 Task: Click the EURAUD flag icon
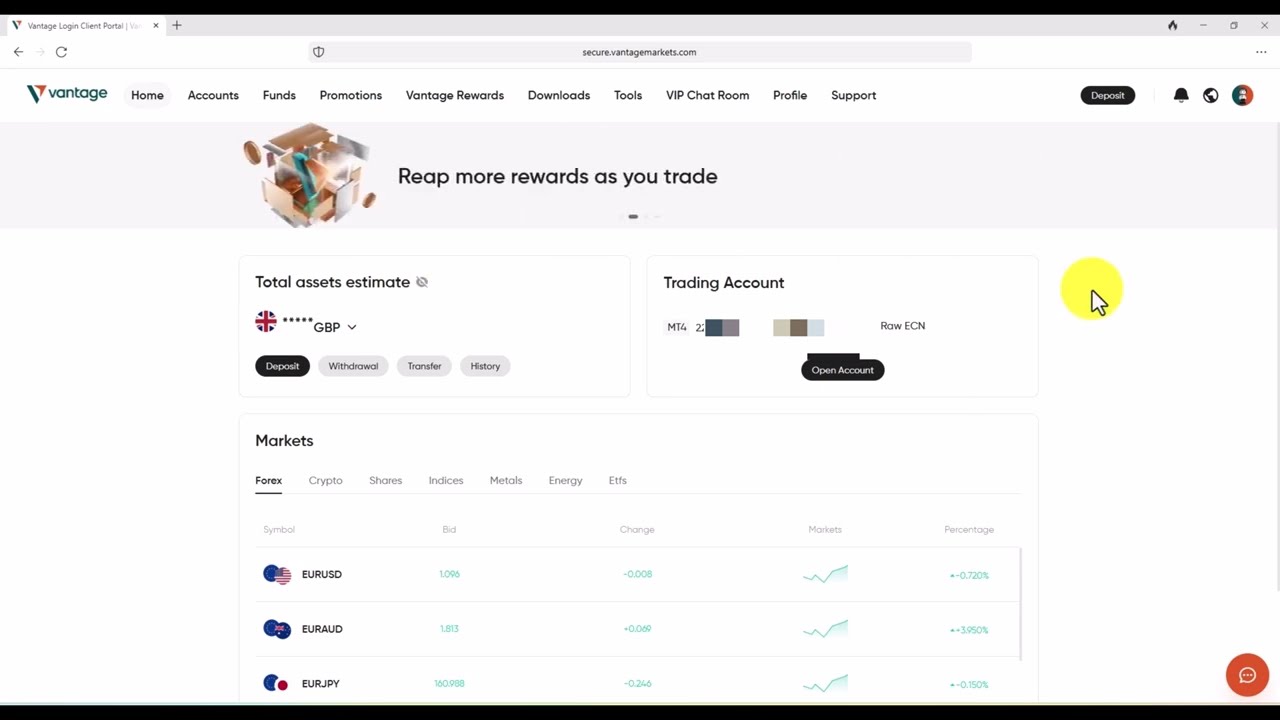[277, 629]
